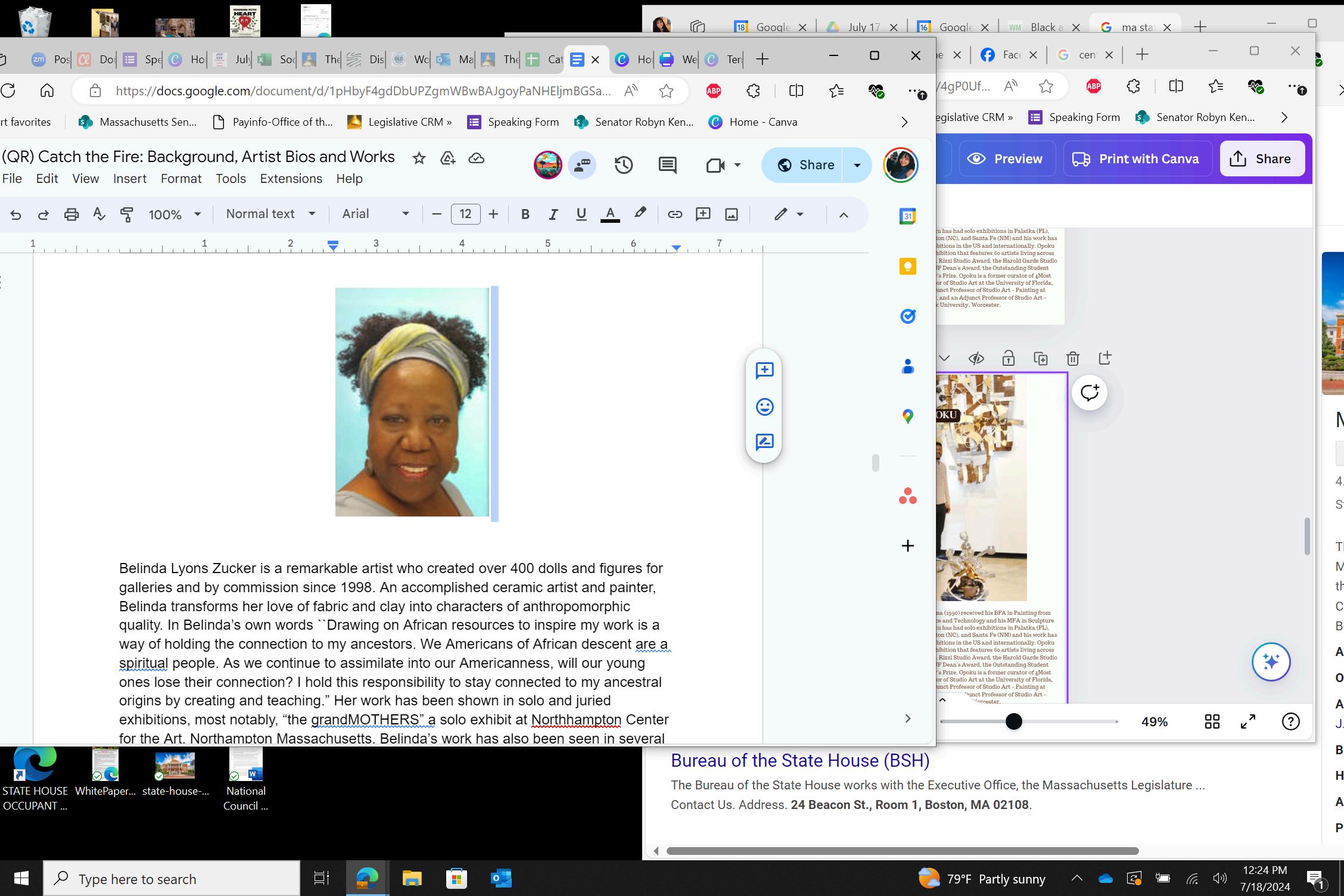Click the Print icon in Docs toolbar
Viewport: 1344px width, 896px height.
coord(71,214)
